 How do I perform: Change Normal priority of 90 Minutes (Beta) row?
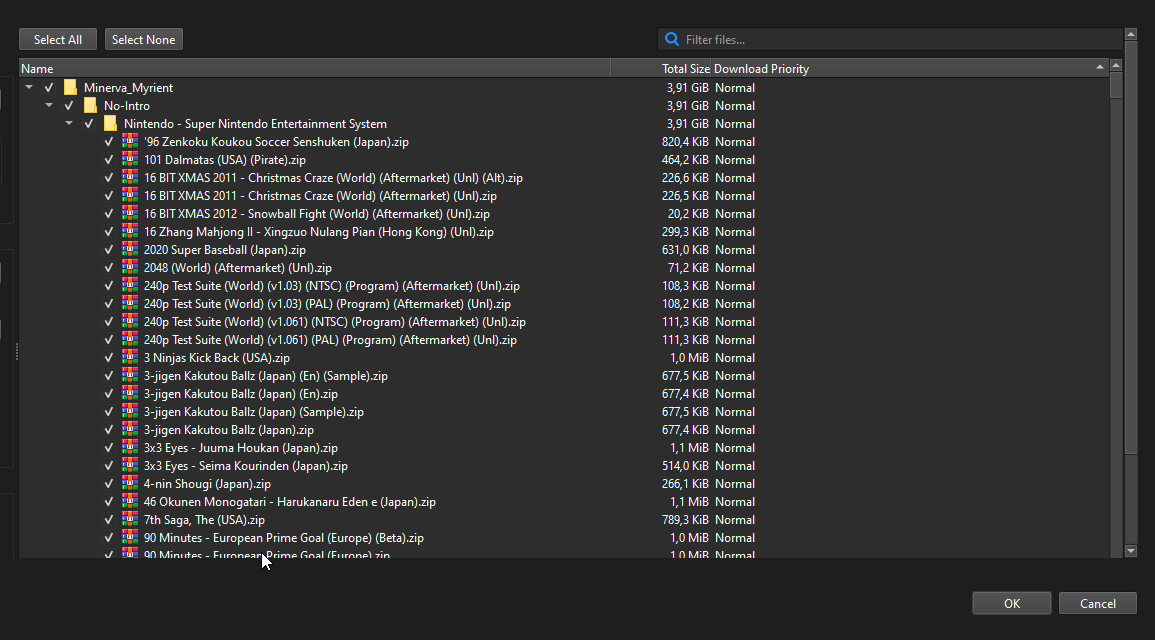tap(734, 538)
